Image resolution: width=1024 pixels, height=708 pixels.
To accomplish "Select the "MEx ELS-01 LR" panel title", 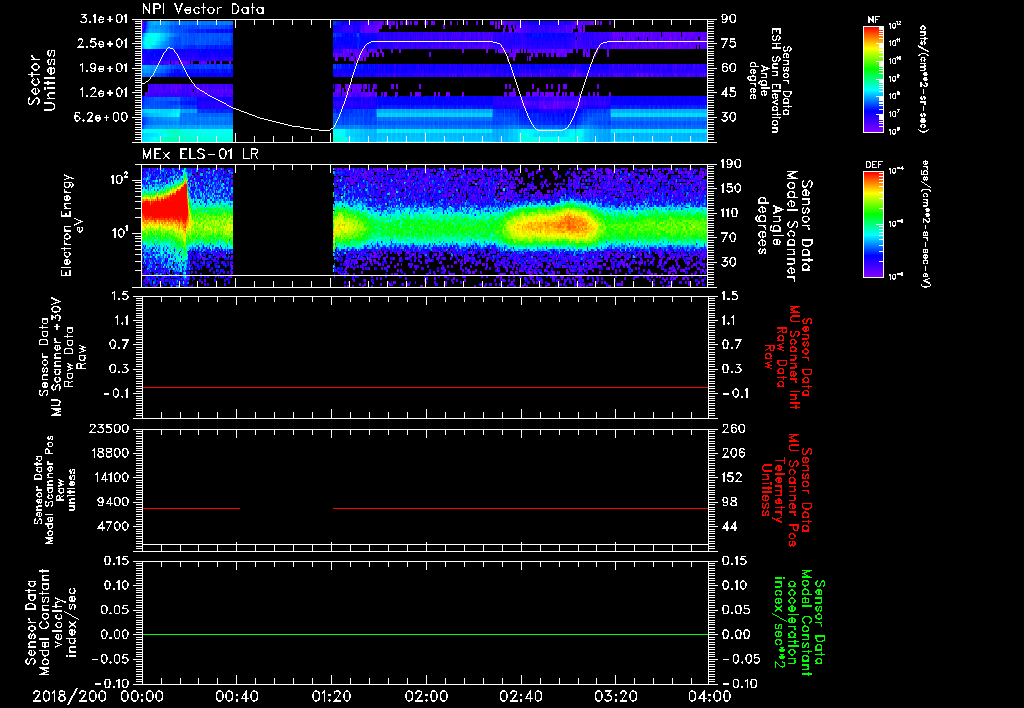I will 200,155.
